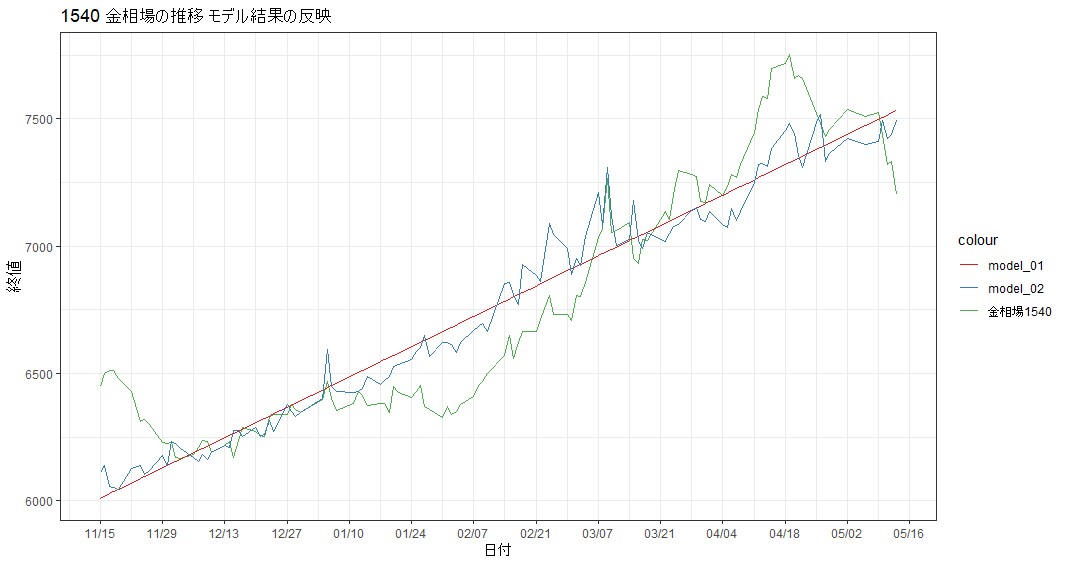Click x-axis date label 01/10
1076x565 pixels.
click(x=349, y=533)
